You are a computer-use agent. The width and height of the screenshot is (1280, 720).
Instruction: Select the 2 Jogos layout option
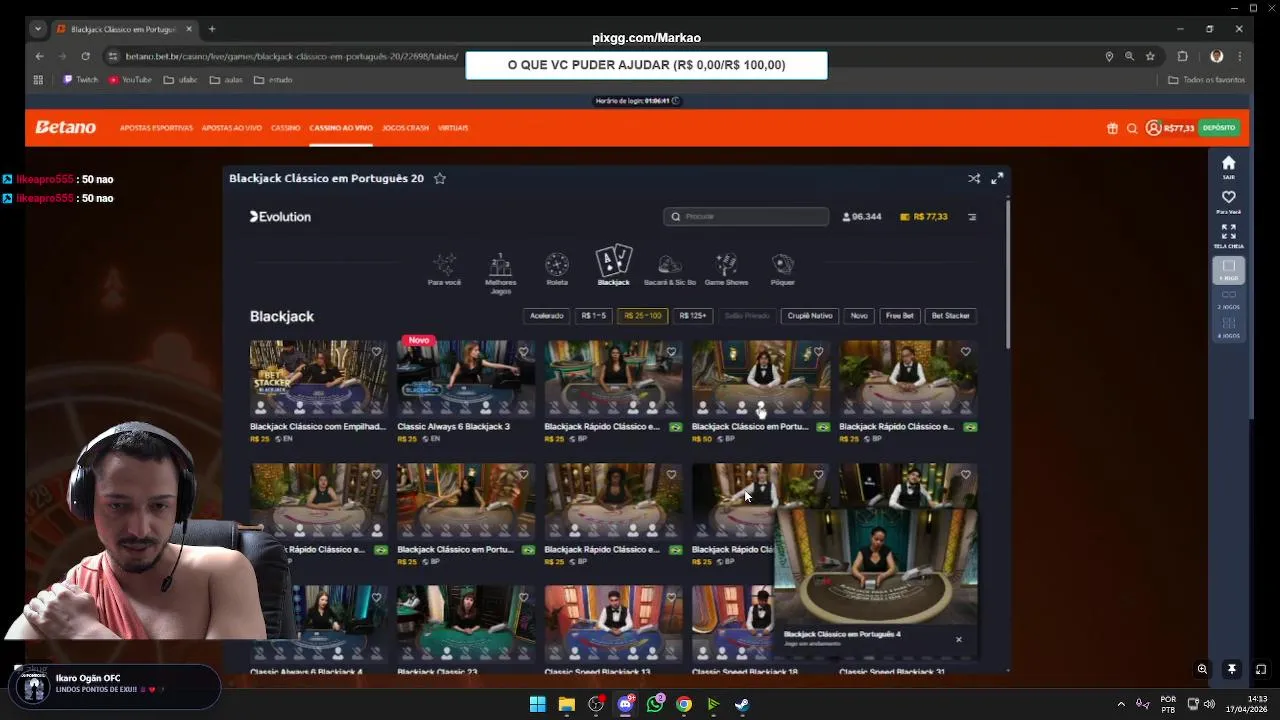pos(1229,299)
